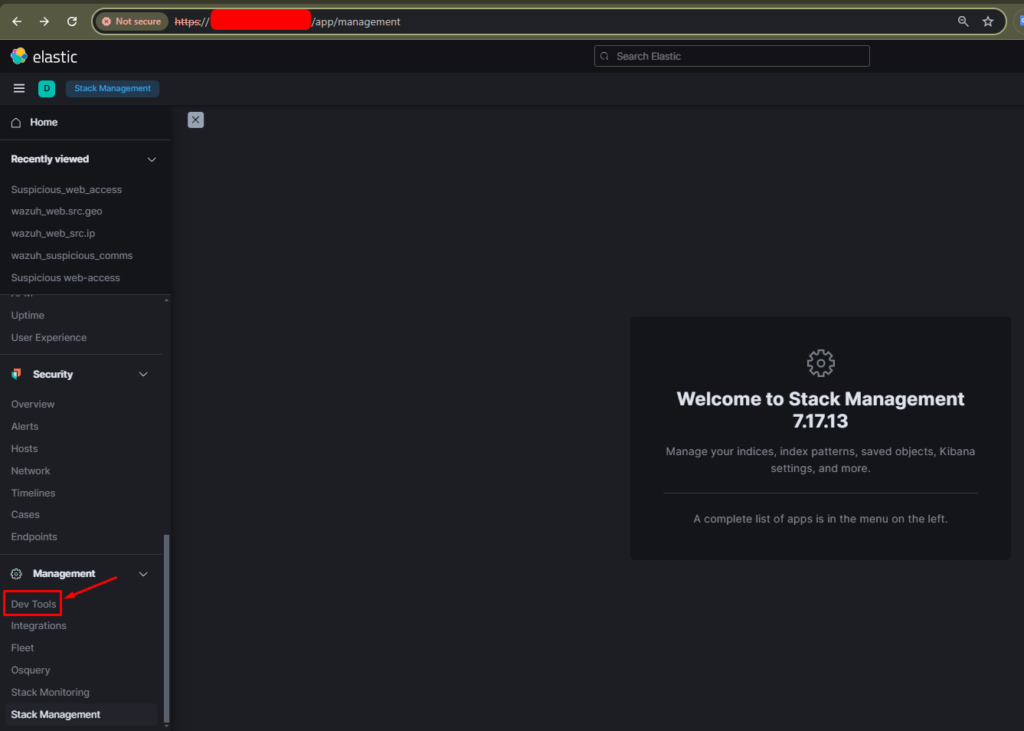The image size is (1024, 731).
Task: Collapse the Management section chevron
Action: click(x=143, y=574)
